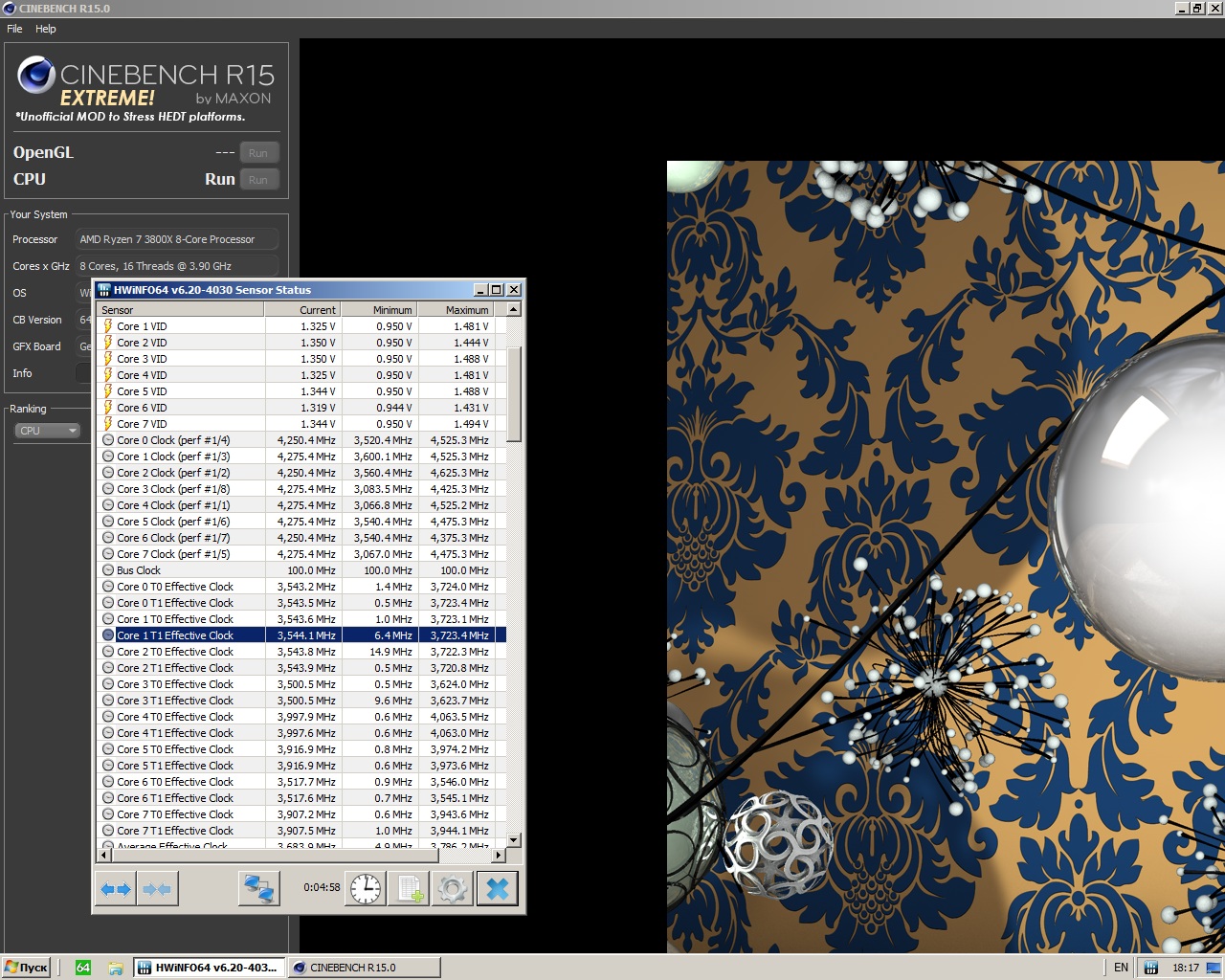This screenshot has width=1225, height=980.
Task: Select Core 7 Clock (perf #1/5) row
Action: (302, 554)
